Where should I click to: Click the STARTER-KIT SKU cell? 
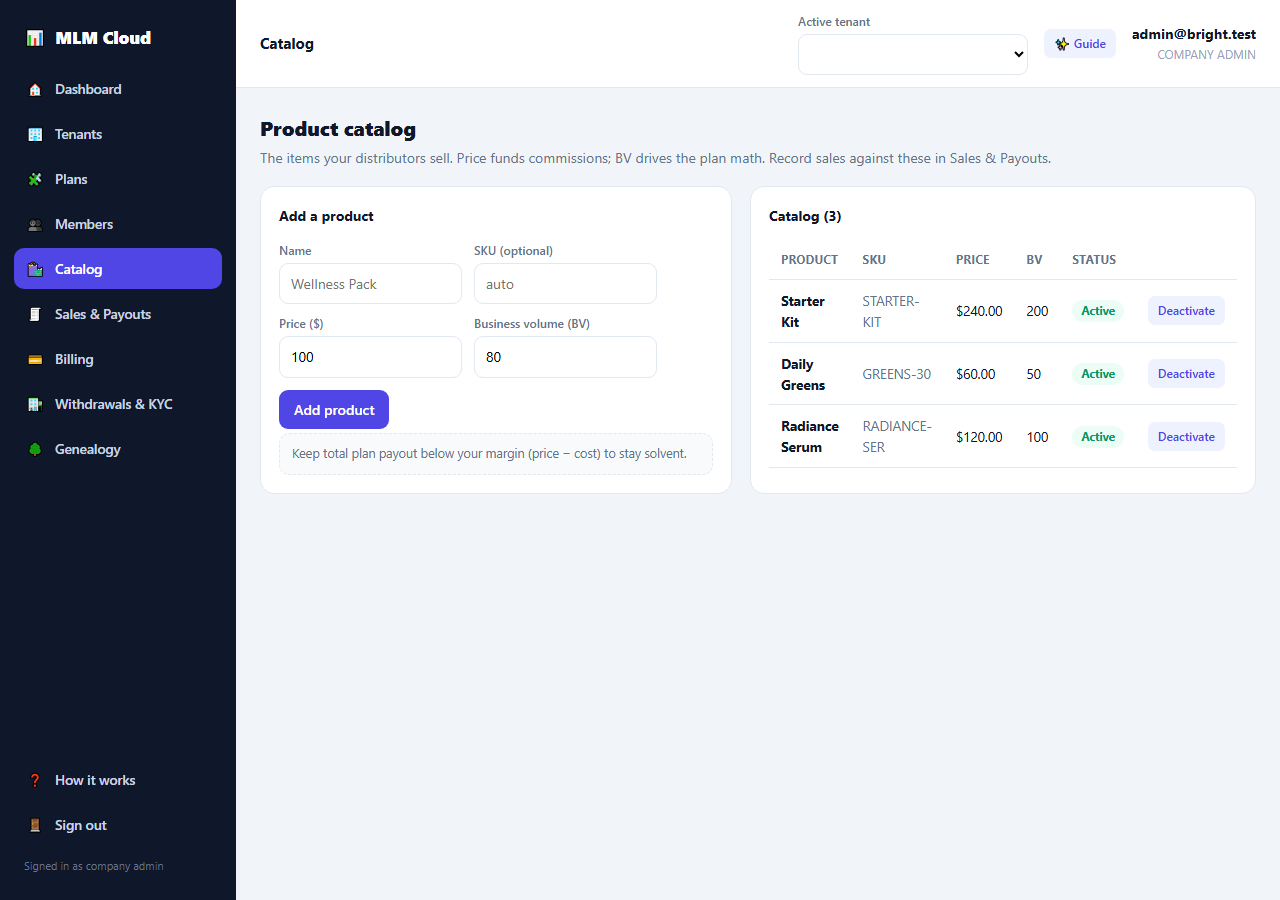[x=891, y=312]
